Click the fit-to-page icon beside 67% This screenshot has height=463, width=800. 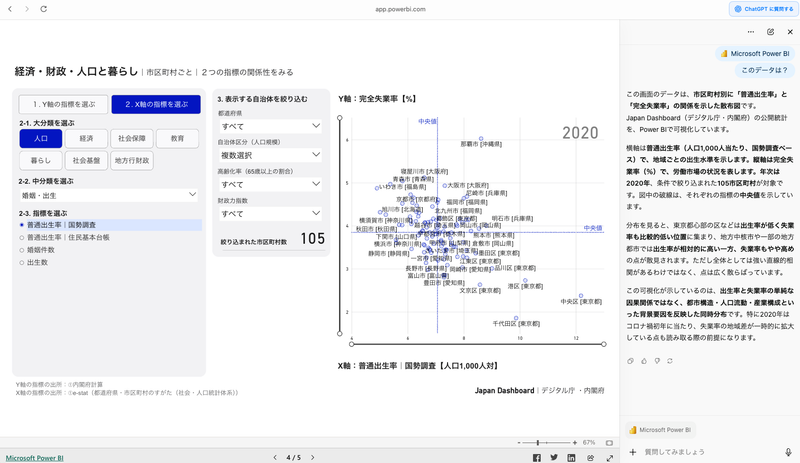click(609, 442)
